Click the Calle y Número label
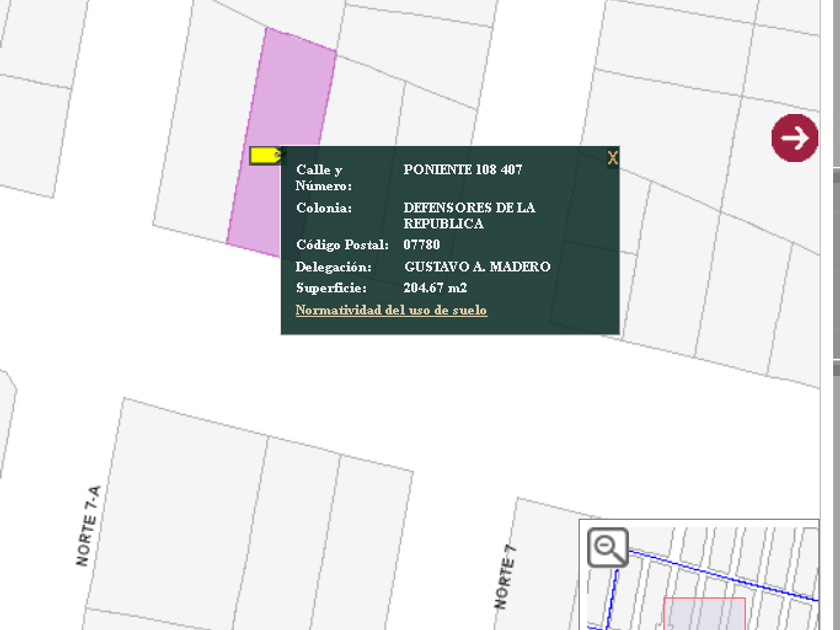 [323, 177]
